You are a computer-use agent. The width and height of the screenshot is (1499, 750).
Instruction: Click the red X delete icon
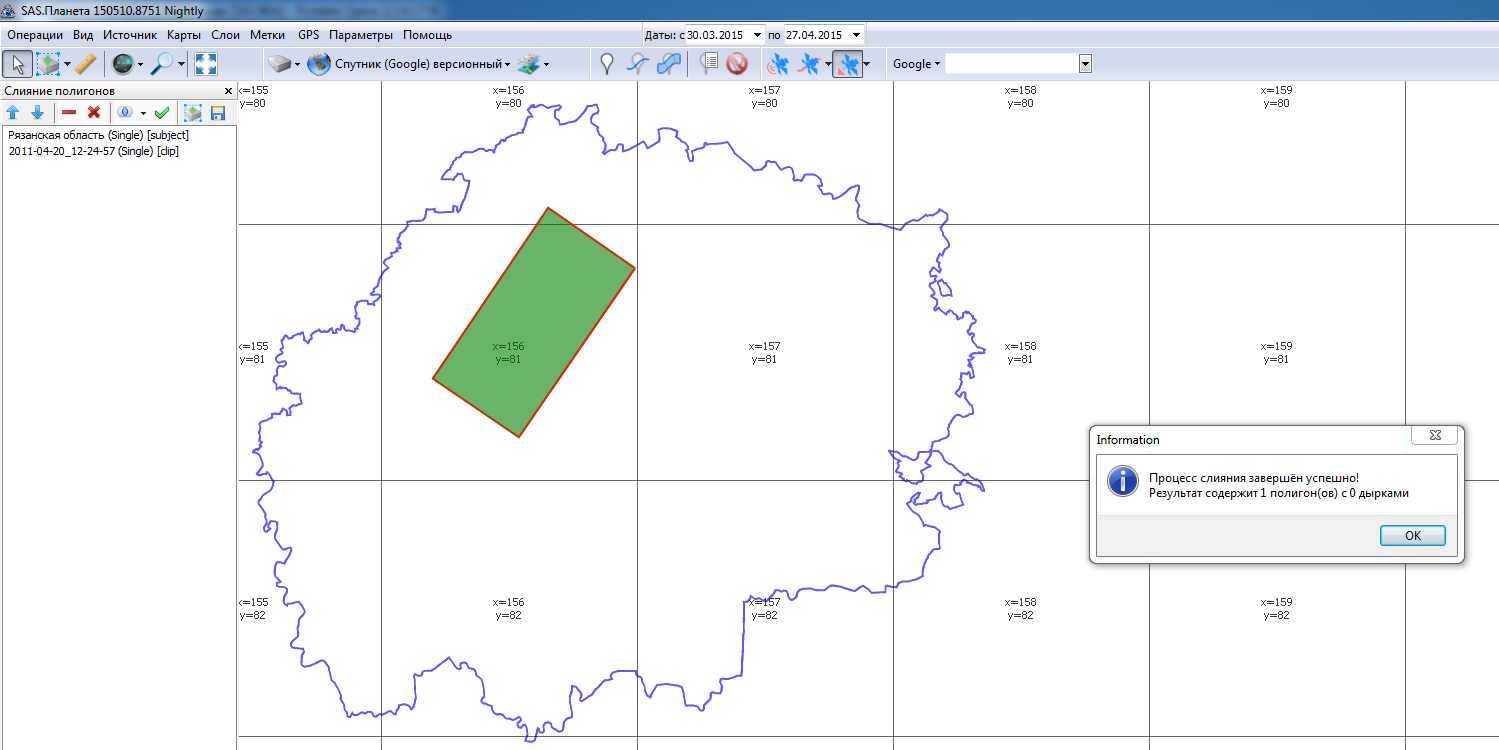pyautogui.click(x=94, y=113)
